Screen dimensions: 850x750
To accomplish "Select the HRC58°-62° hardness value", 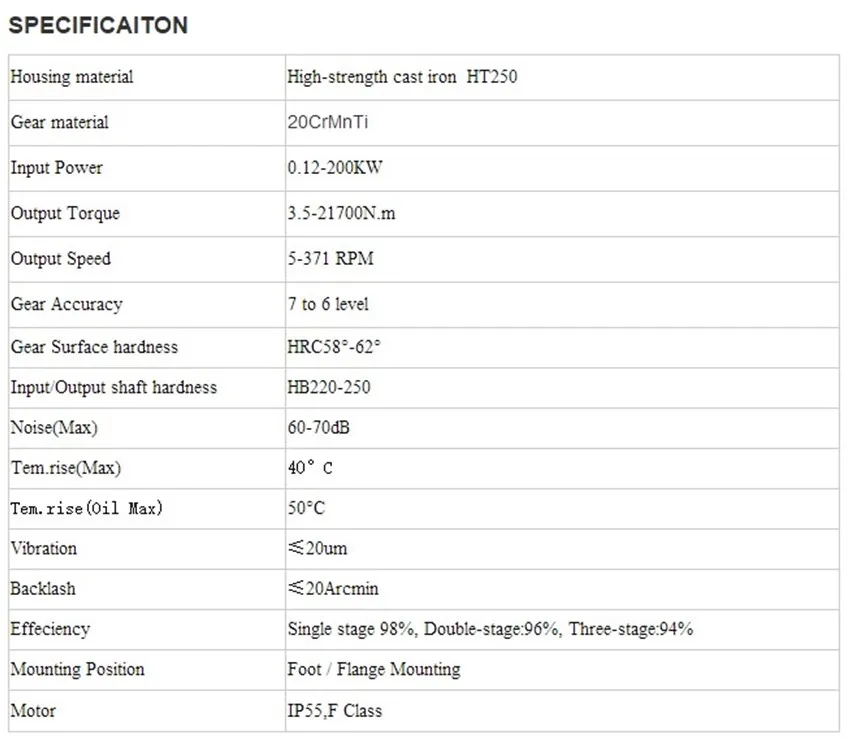I will tap(334, 347).
